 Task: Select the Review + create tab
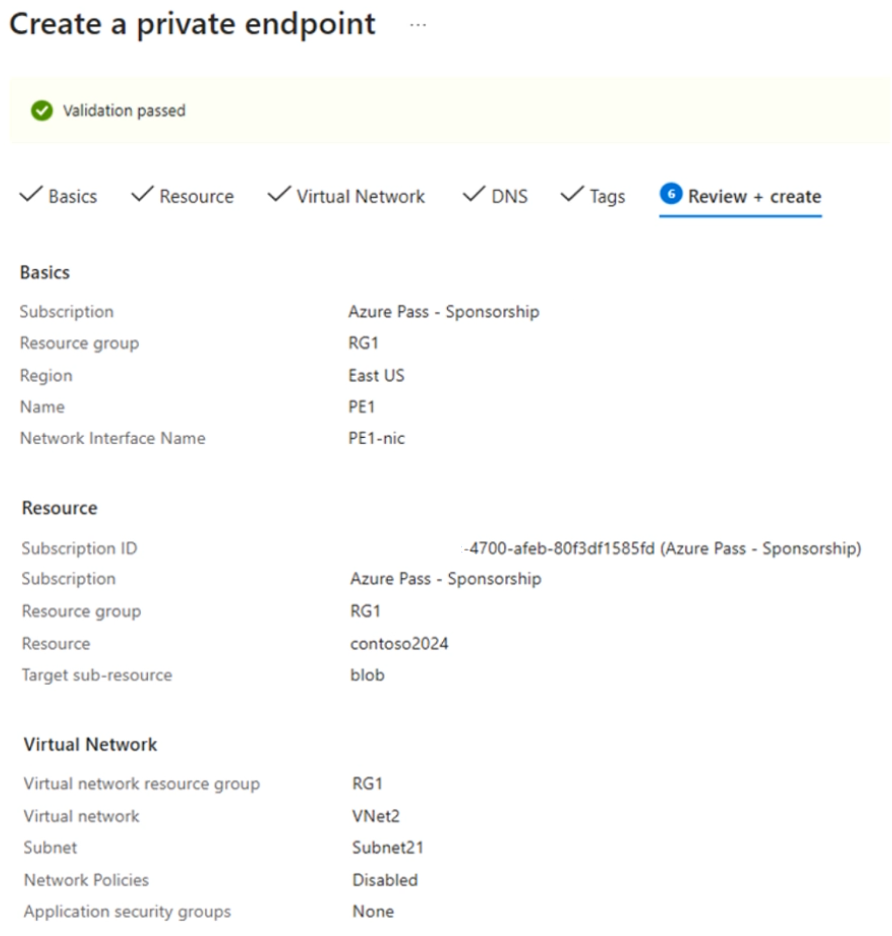point(754,196)
